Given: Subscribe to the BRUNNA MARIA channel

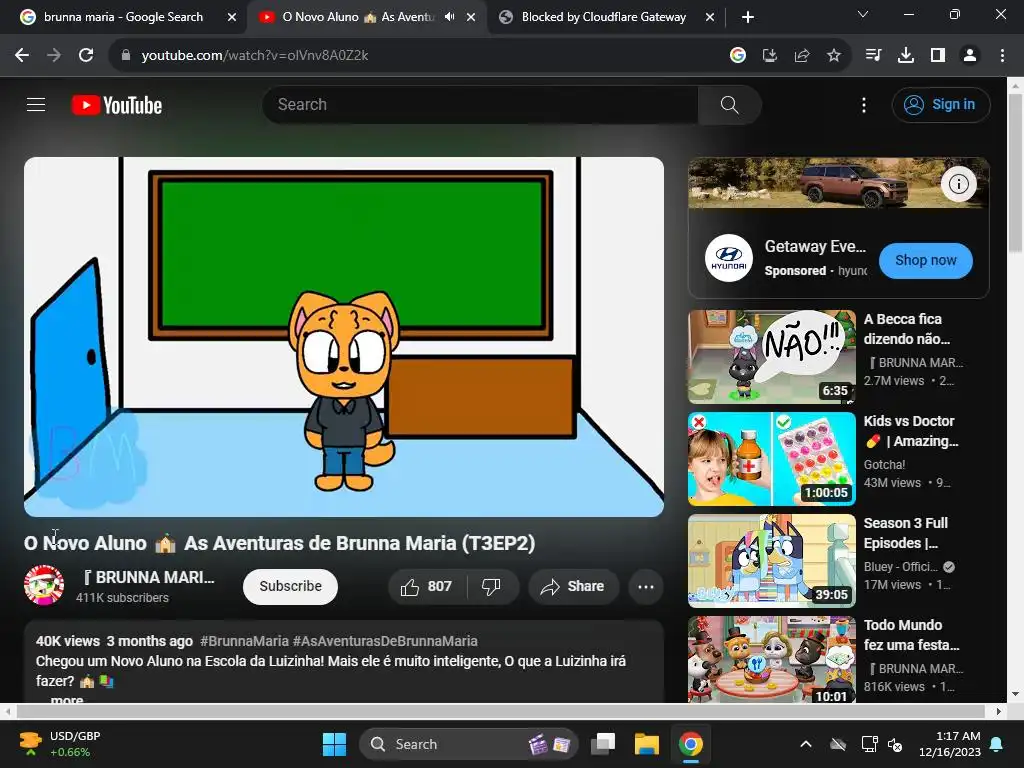Looking at the screenshot, I should [290, 586].
